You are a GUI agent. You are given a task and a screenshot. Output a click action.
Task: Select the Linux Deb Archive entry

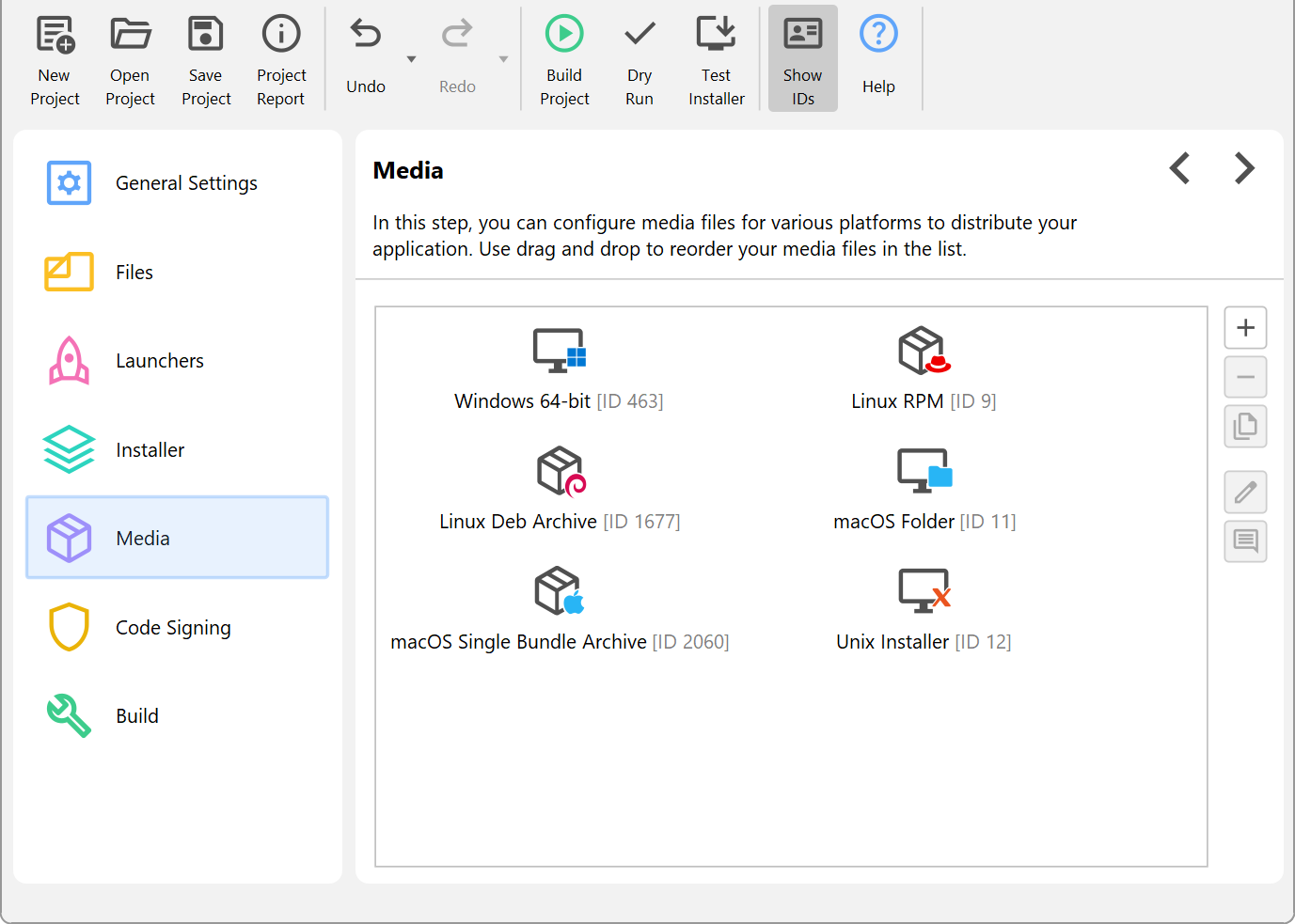coord(560,491)
